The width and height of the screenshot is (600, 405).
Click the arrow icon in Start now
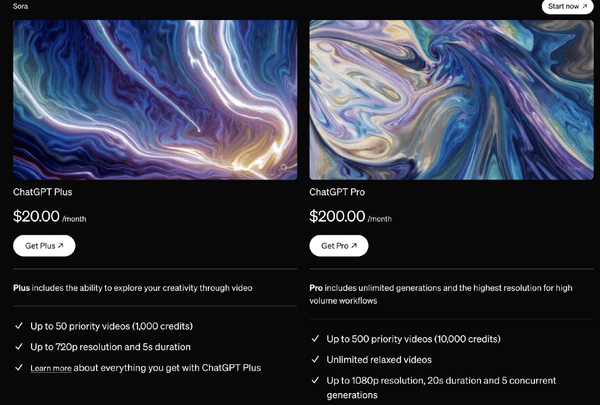point(584,6)
